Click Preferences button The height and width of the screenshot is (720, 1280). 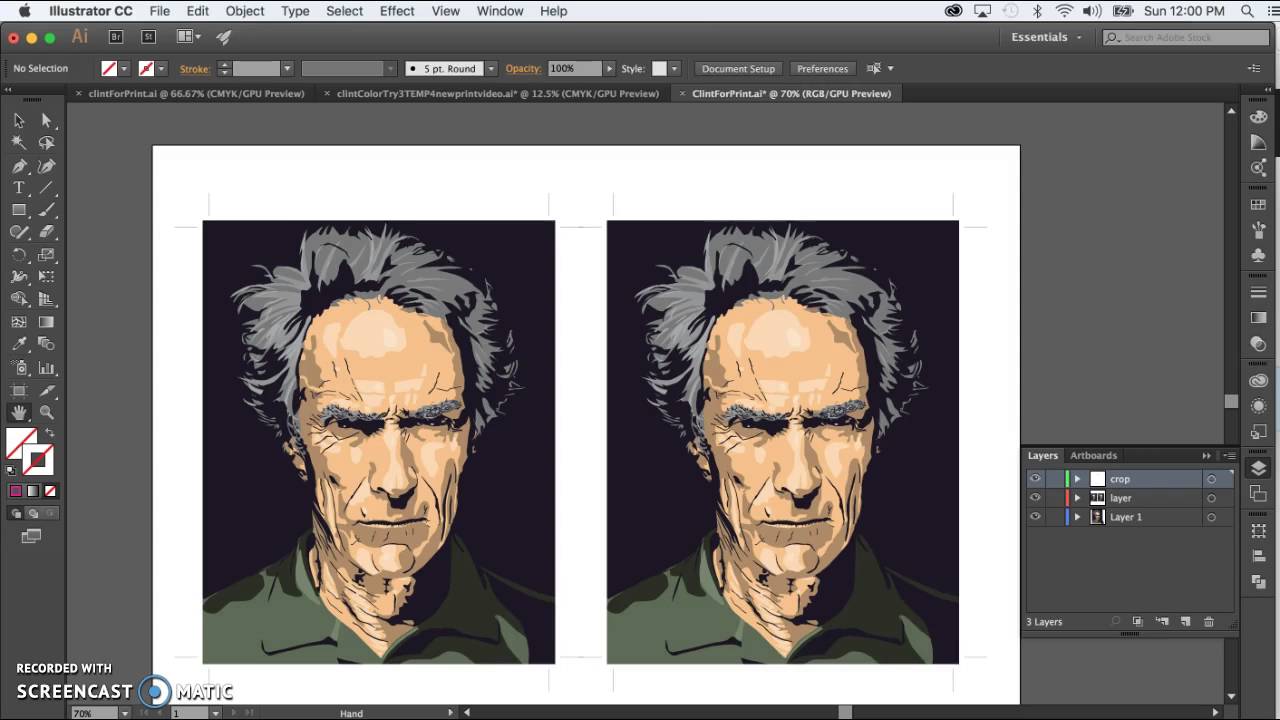[822, 69]
